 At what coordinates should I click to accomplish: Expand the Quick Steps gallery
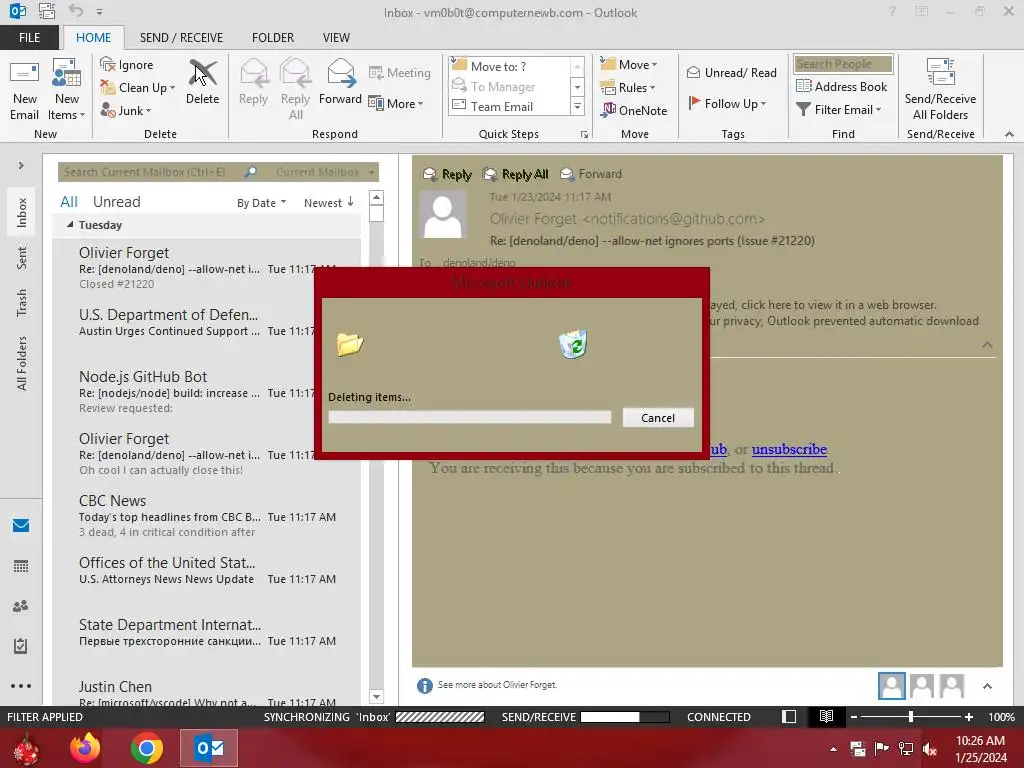tap(577, 106)
